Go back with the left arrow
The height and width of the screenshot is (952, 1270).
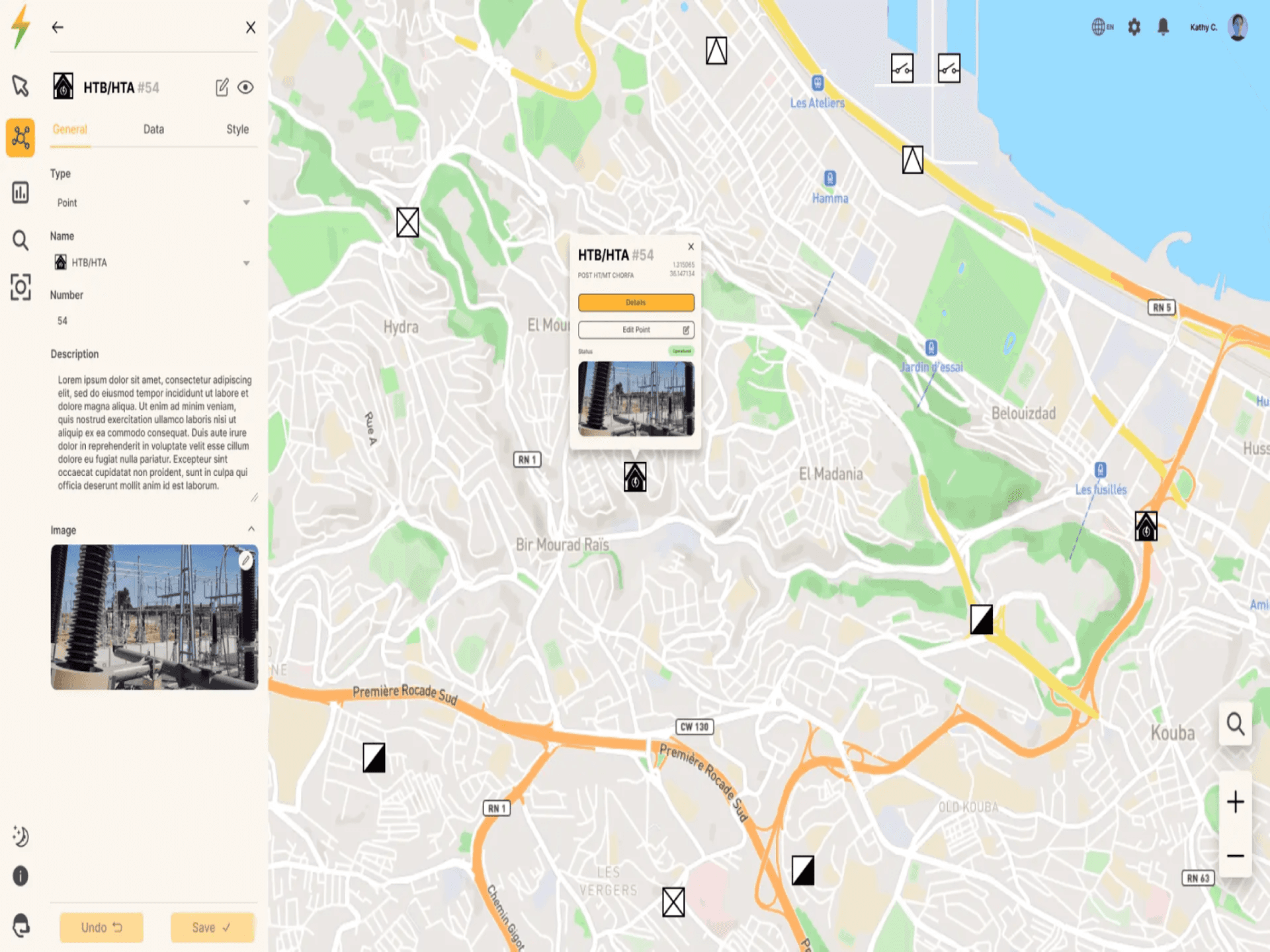click(x=58, y=27)
